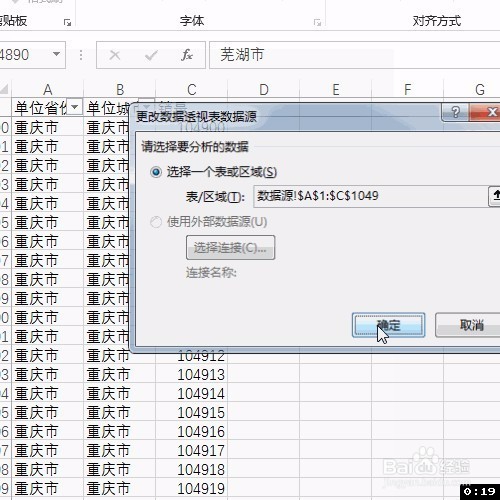Screen dimensions: 500x500
Task: Open the 字体 group dialog launcher
Action: [x=317, y=23]
